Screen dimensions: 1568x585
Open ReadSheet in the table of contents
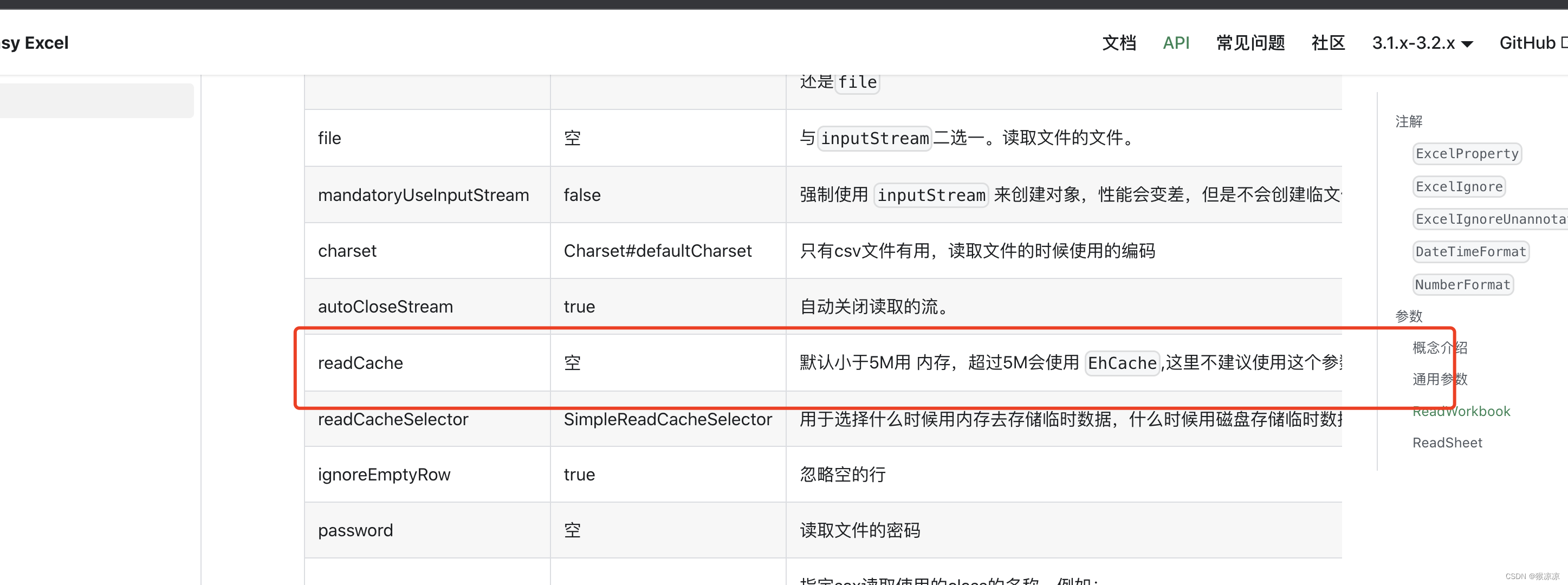1447,443
